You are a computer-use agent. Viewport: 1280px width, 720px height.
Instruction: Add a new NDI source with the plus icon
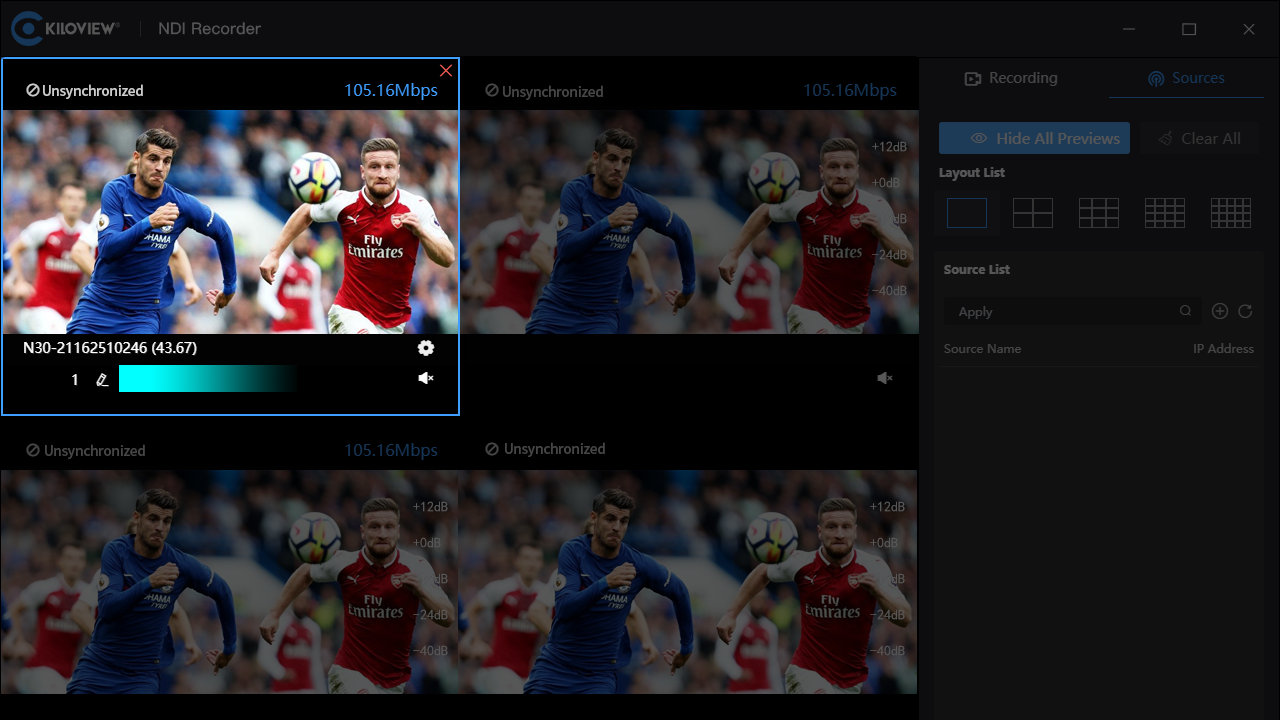point(1219,311)
